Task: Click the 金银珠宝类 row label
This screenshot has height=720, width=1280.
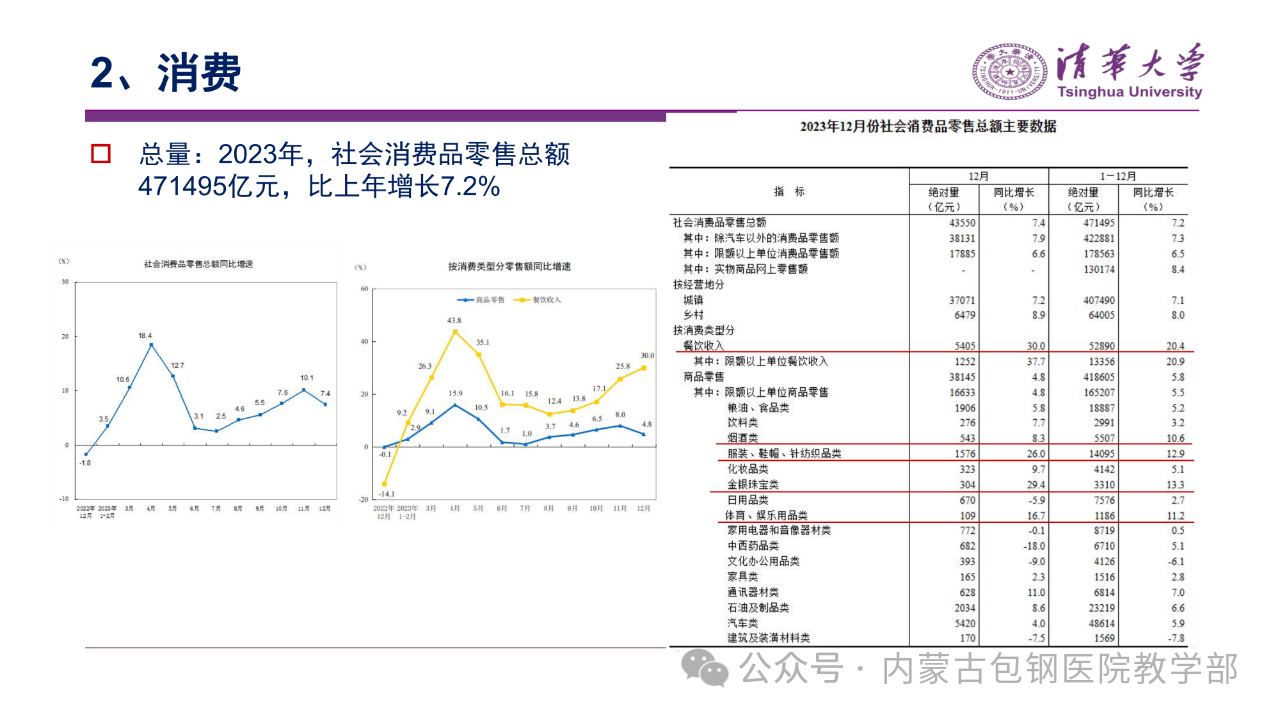Action: tap(753, 484)
